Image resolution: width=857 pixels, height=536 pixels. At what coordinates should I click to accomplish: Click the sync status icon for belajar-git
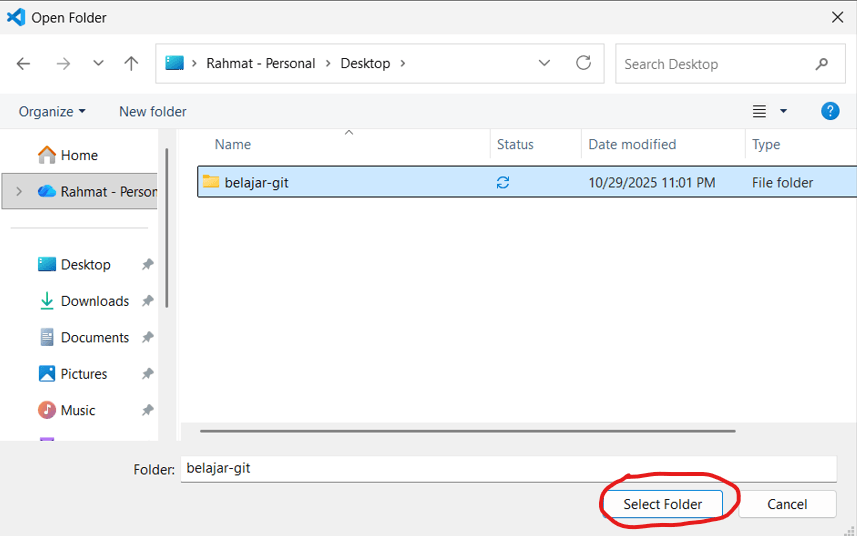(x=503, y=182)
